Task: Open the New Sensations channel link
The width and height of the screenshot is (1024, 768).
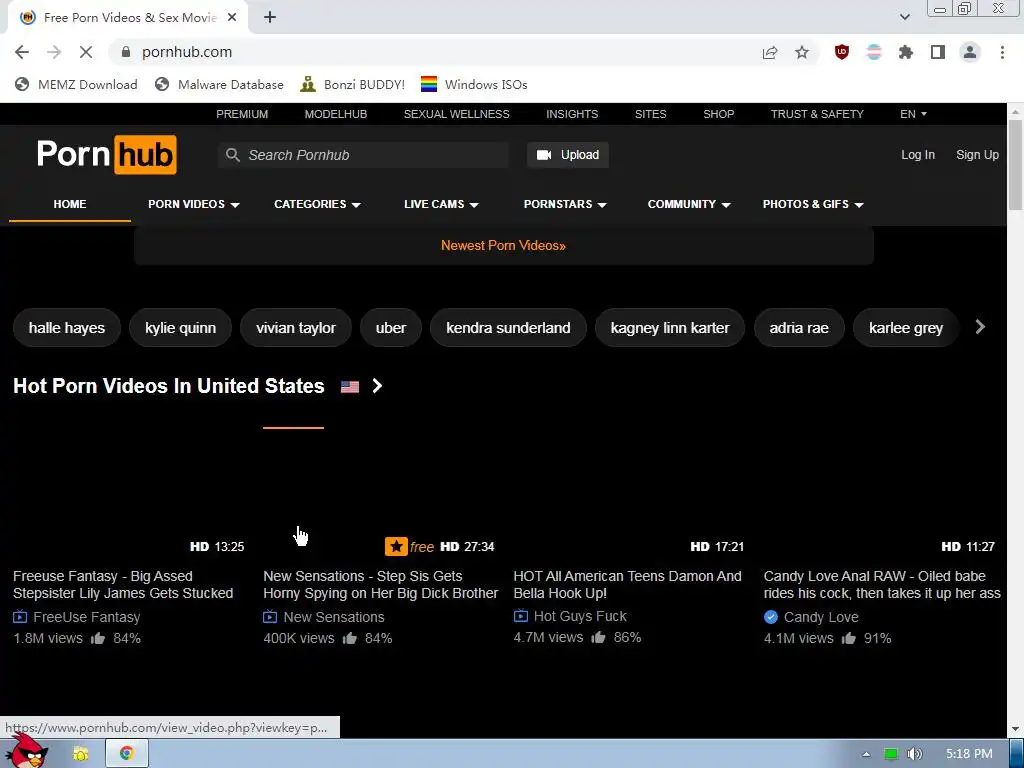Action: tap(334, 617)
